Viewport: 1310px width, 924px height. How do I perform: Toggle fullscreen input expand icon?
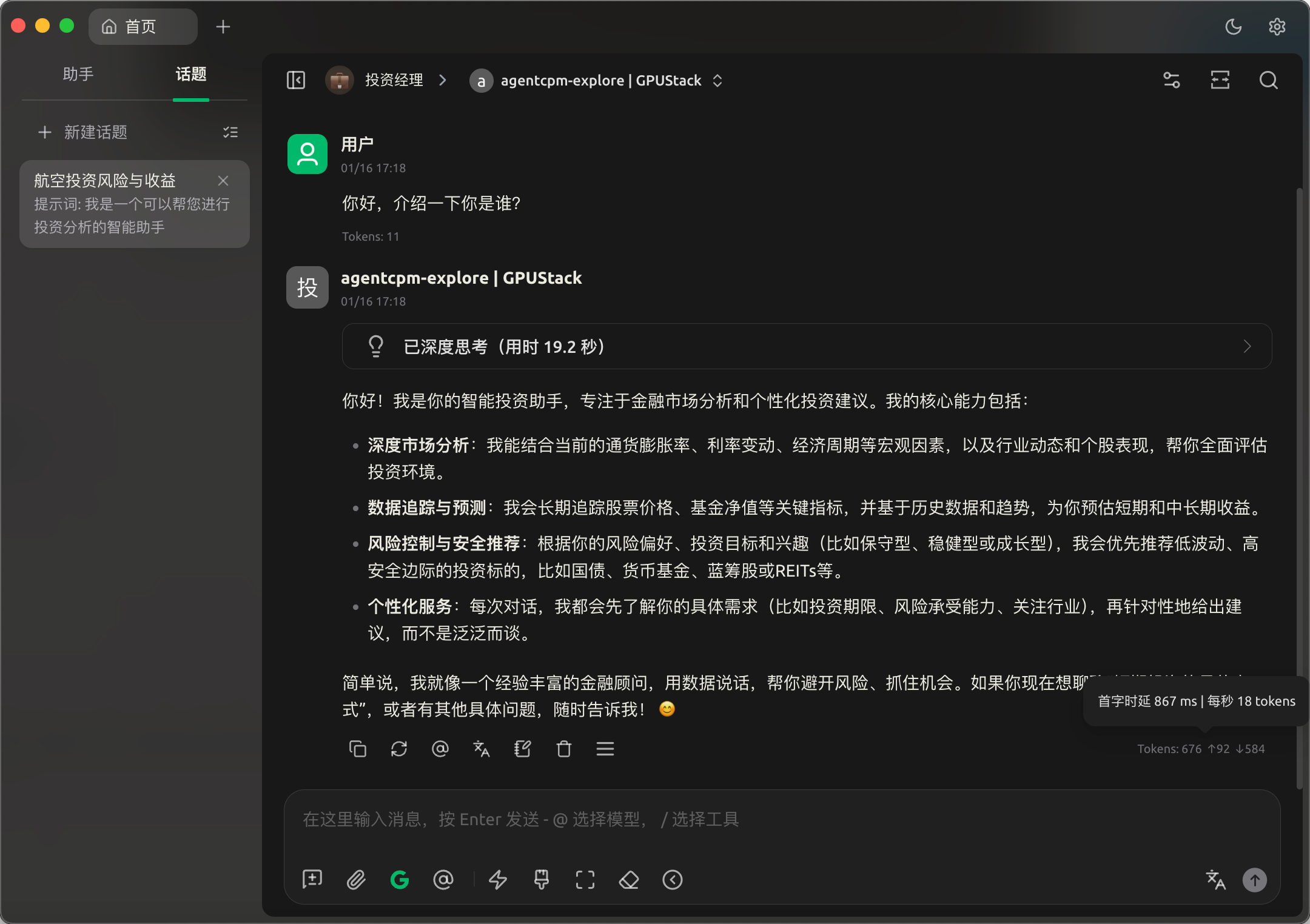click(x=585, y=880)
